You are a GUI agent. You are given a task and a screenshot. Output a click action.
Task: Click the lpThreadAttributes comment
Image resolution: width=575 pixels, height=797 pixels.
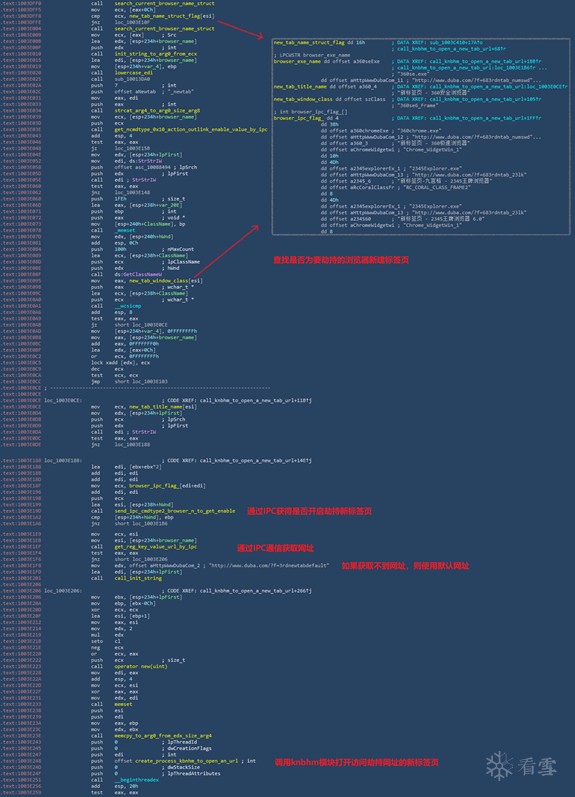[191, 774]
